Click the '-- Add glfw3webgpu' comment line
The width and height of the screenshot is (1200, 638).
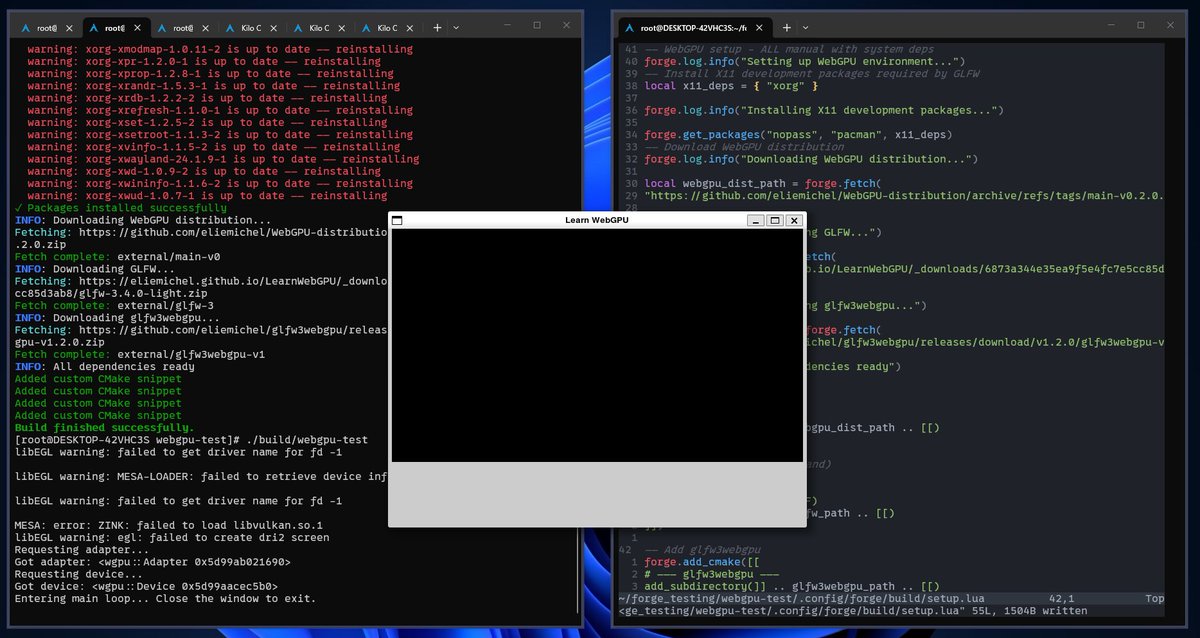703,550
